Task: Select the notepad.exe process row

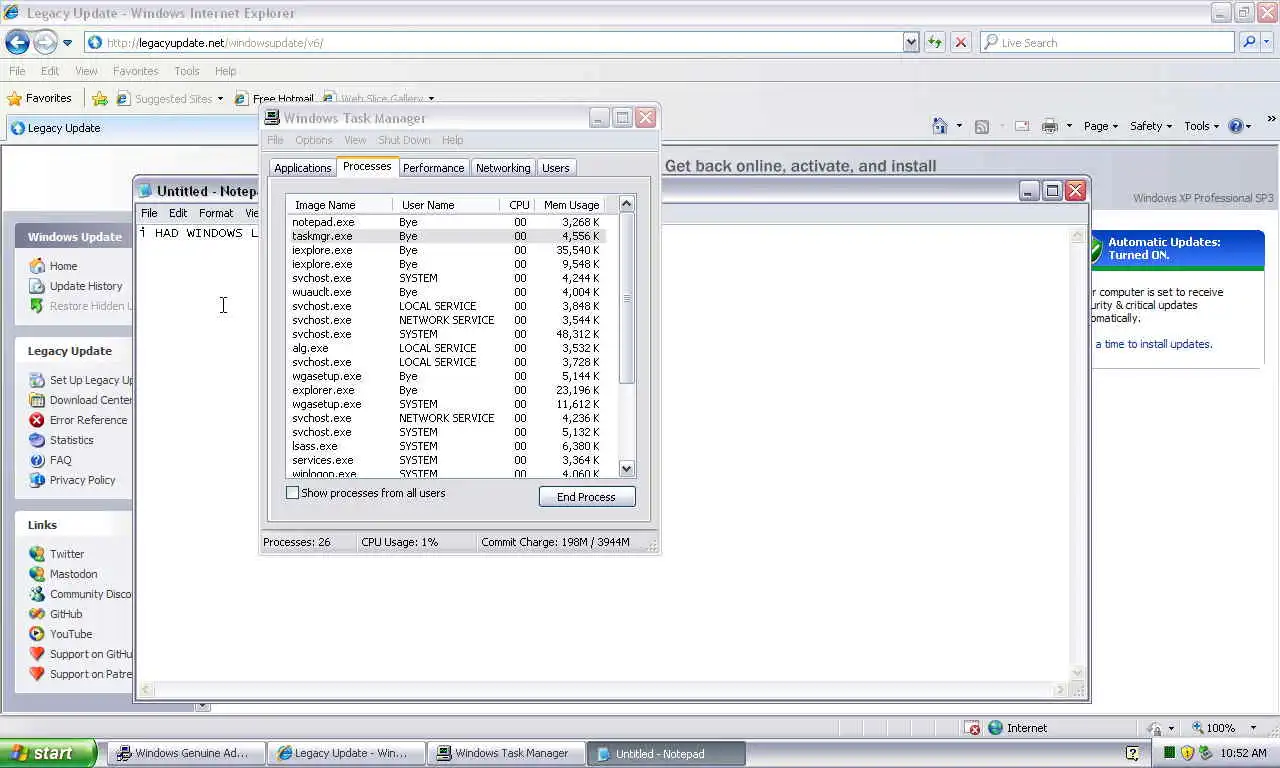Action: (x=446, y=222)
